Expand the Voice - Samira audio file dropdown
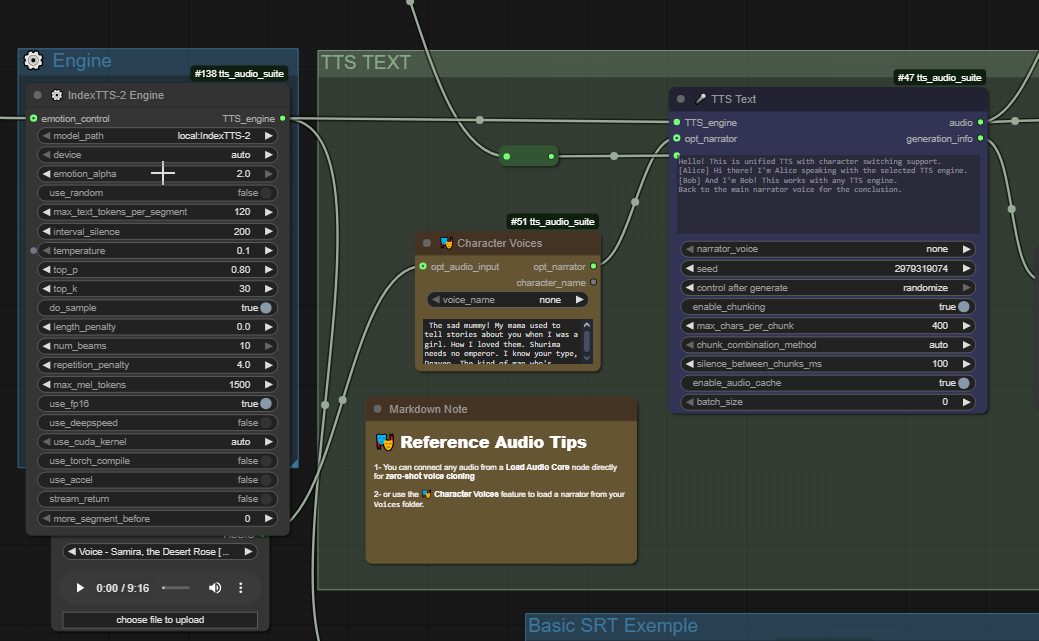This screenshot has width=1039, height=641. tap(160, 551)
